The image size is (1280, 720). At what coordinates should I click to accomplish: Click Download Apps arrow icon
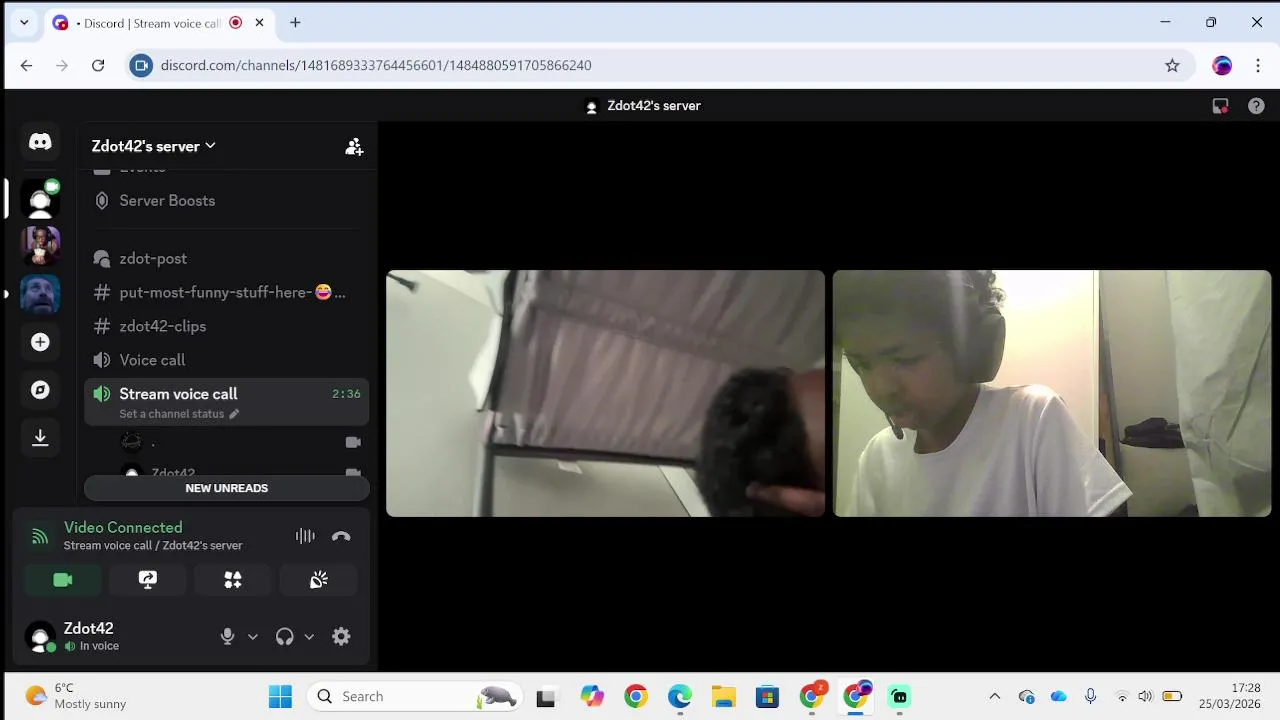(40, 438)
